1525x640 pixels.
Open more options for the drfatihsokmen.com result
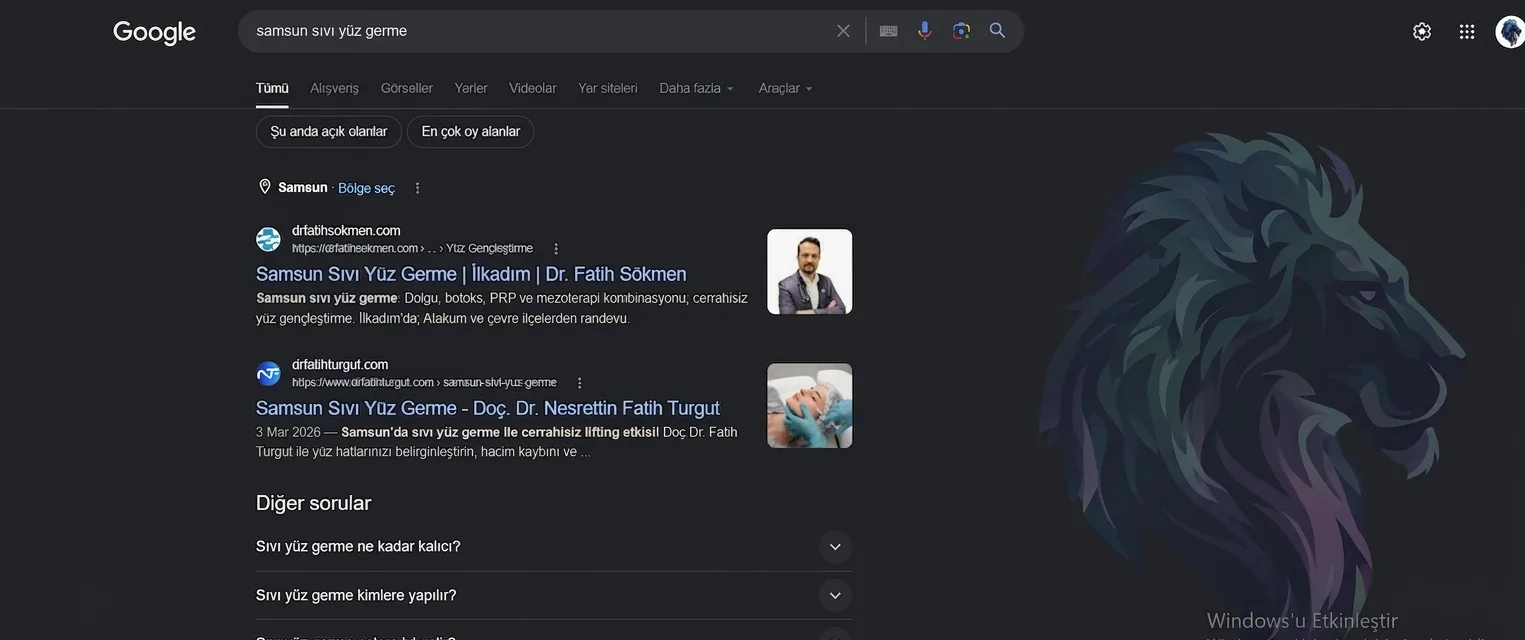(x=557, y=248)
